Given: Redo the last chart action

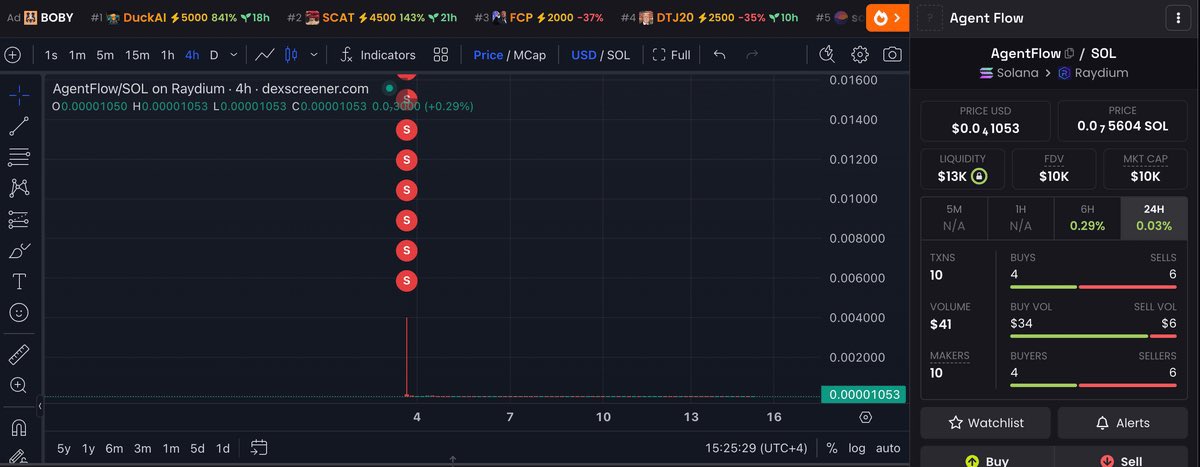Looking at the screenshot, I should 752,55.
